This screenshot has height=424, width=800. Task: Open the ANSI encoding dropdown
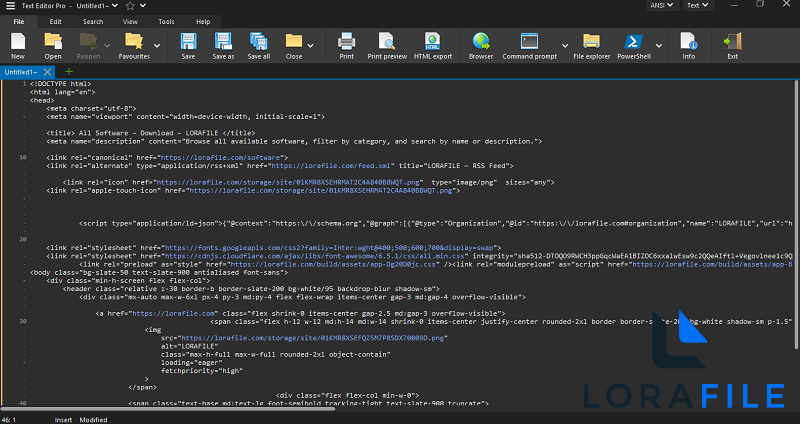tap(661, 5)
